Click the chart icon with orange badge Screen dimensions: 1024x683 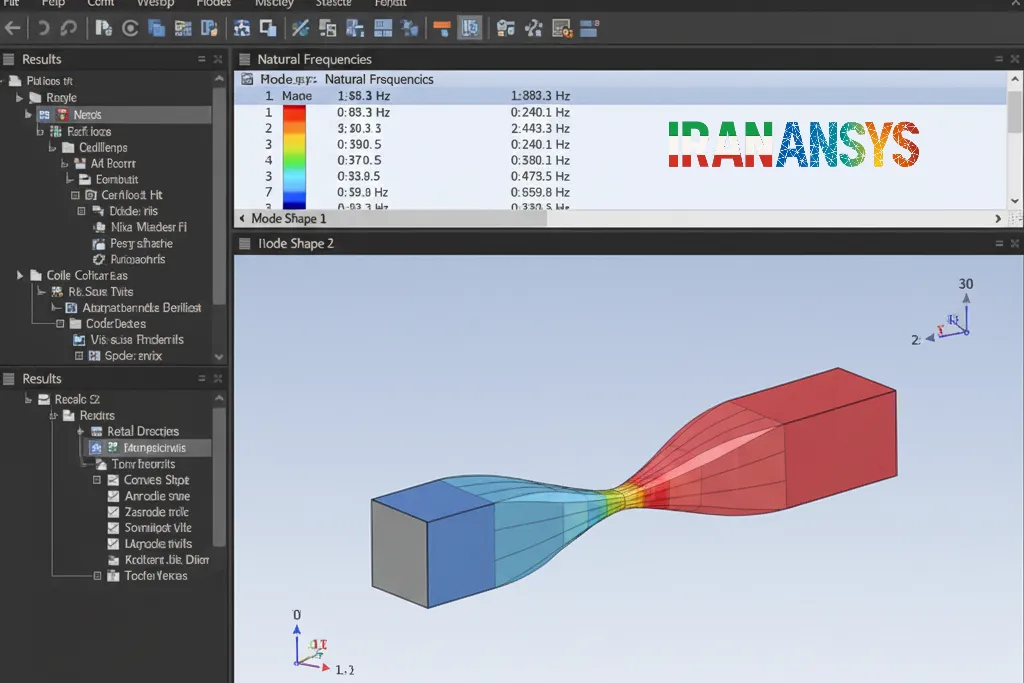click(562, 28)
